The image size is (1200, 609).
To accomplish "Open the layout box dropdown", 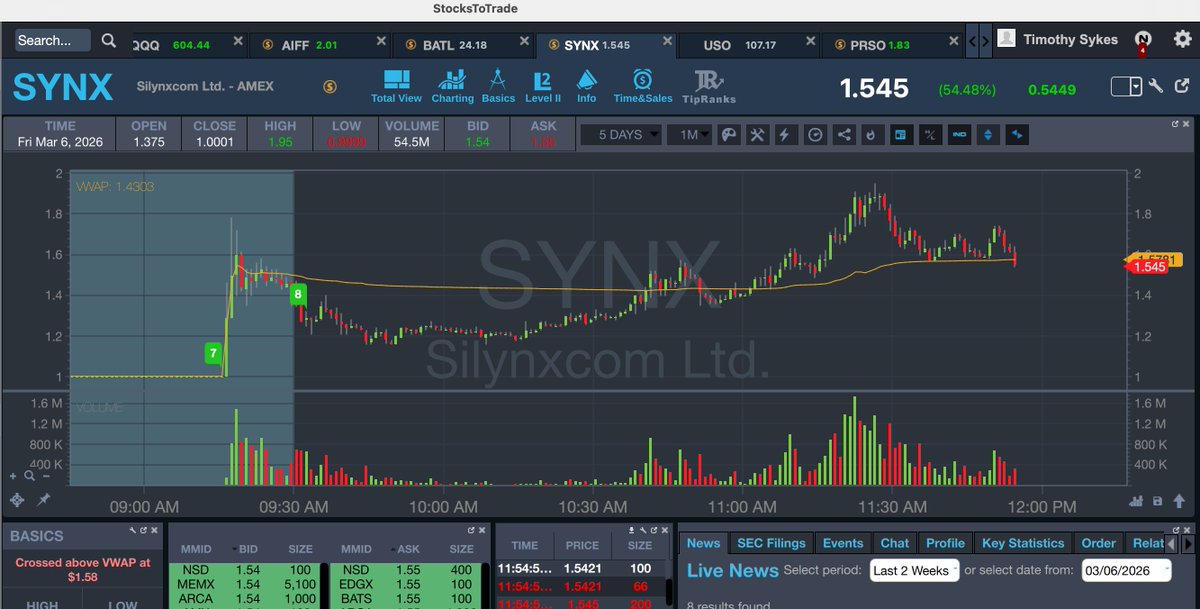I will (x=1126, y=87).
